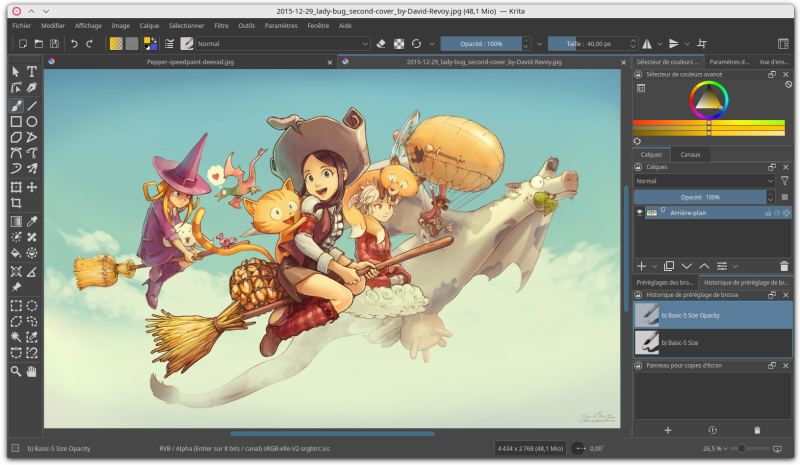Select the Gradient tool

(16, 221)
